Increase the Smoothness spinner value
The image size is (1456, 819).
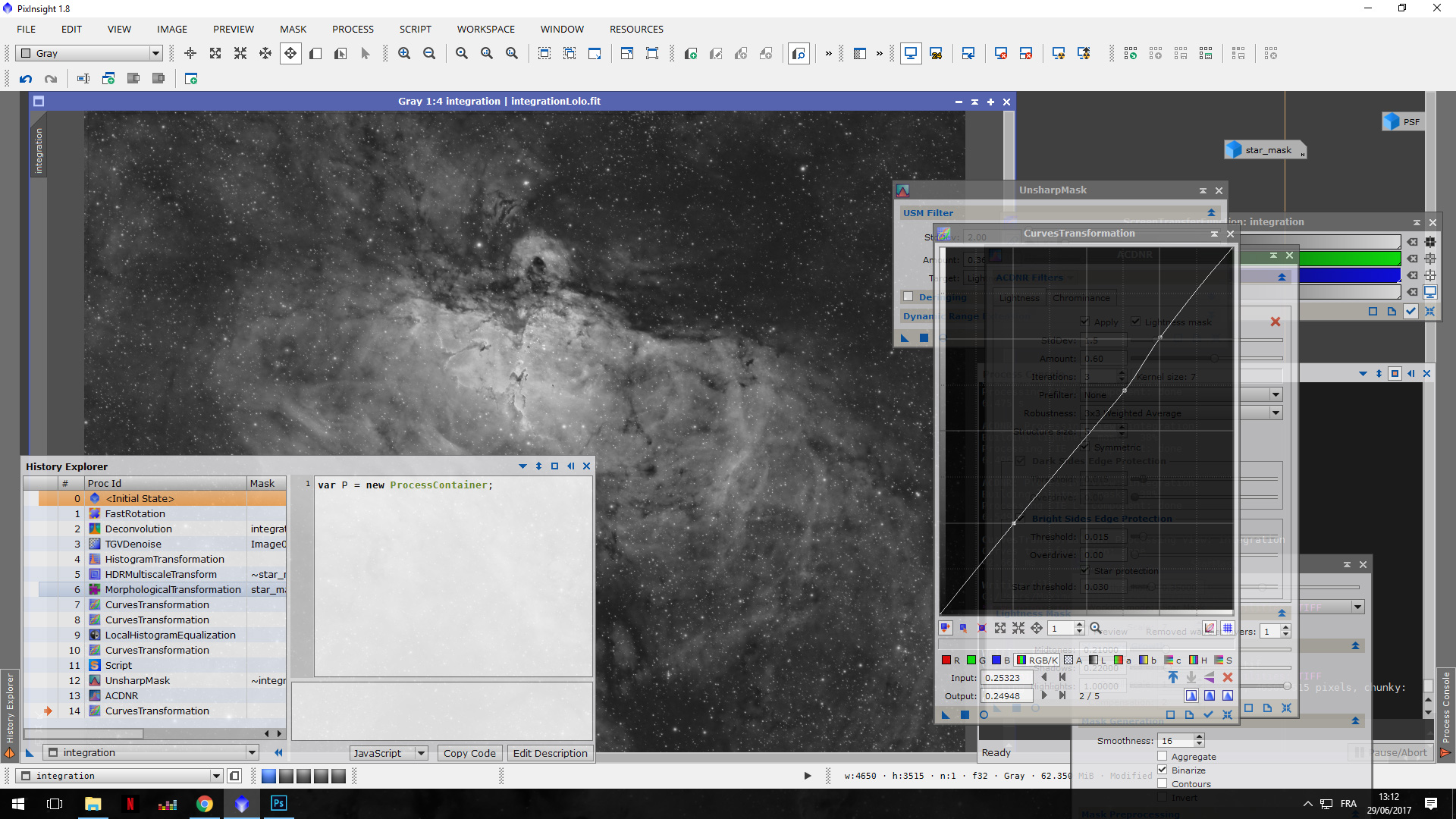click(1199, 737)
